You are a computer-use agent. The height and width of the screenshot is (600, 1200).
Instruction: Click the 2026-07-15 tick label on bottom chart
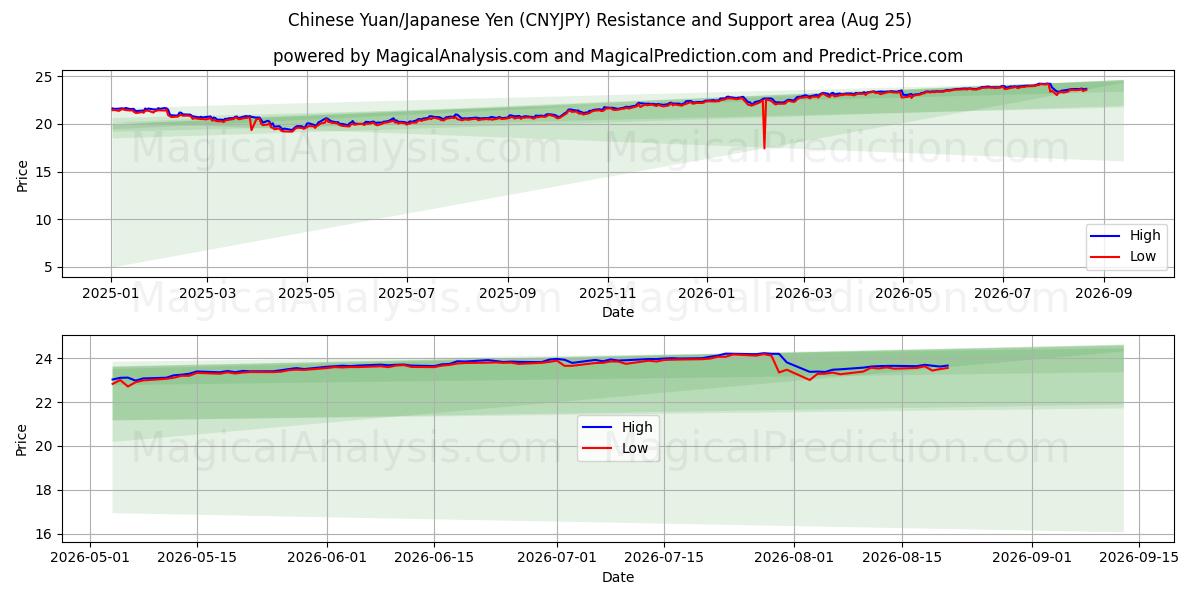(664, 560)
